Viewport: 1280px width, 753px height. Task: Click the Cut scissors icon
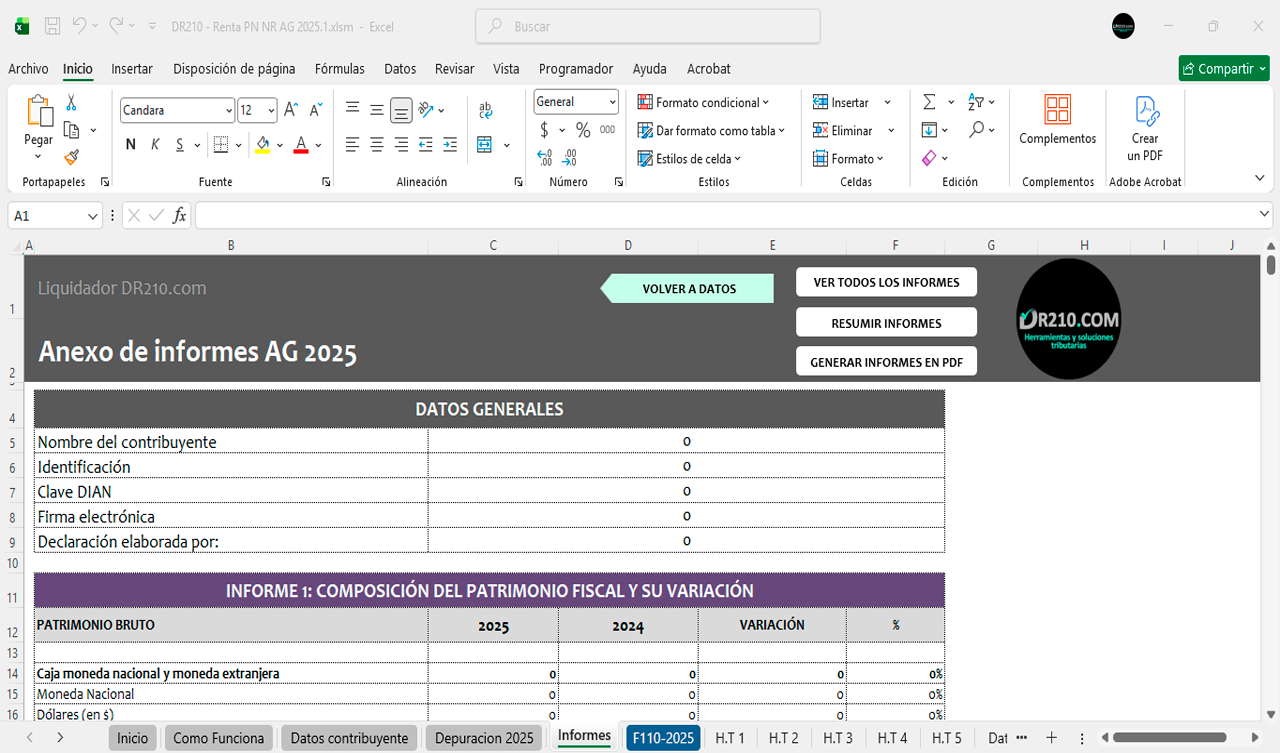[71, 103]
